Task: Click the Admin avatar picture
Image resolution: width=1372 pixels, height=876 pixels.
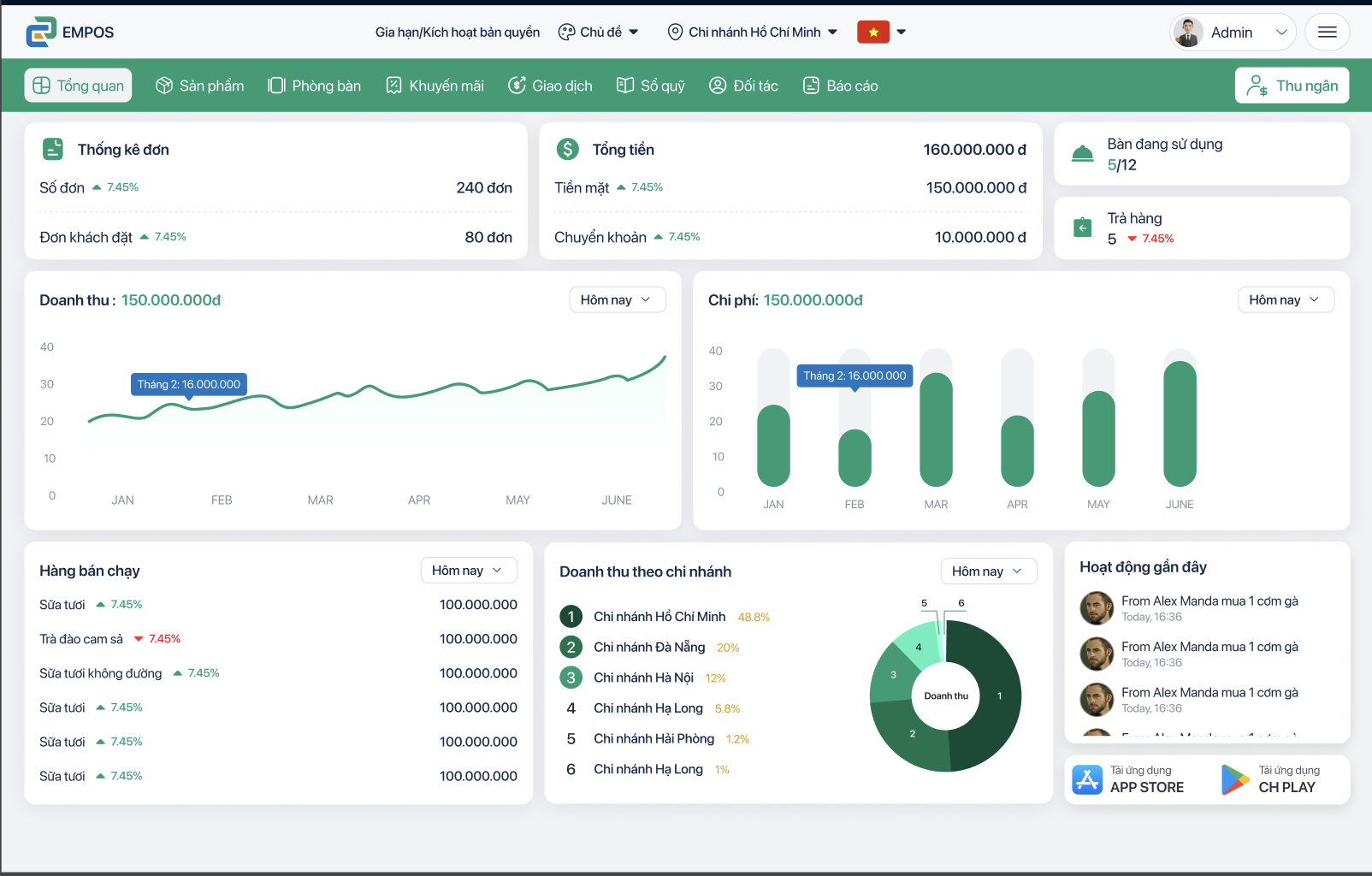Action: point(1188,32)
